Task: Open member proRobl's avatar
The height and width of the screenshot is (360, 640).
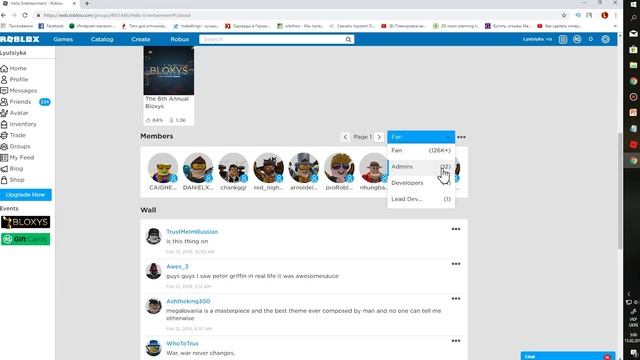Action: (x=339, y=167)
